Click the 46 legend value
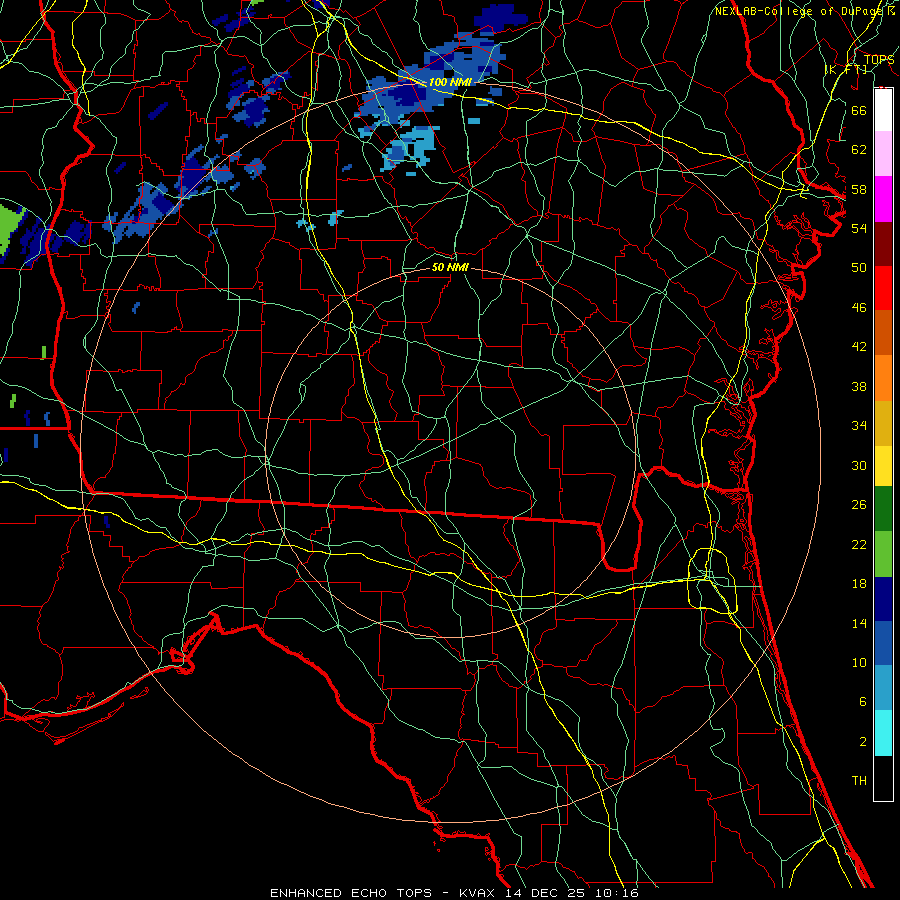 coord(859,308)
